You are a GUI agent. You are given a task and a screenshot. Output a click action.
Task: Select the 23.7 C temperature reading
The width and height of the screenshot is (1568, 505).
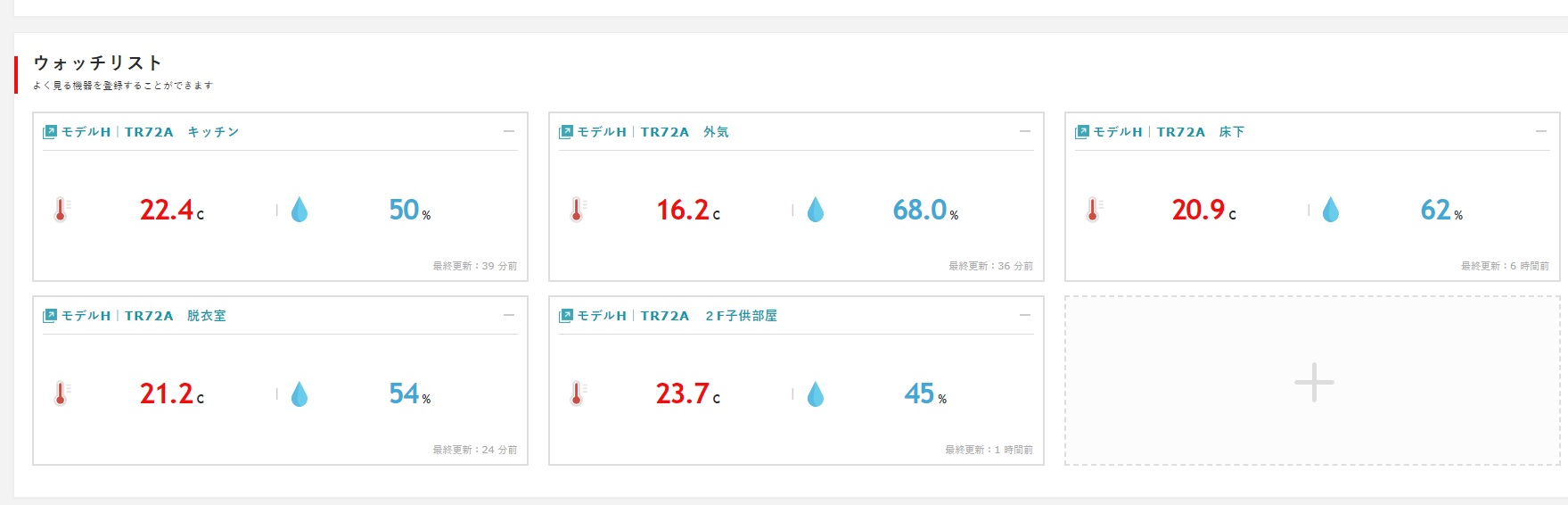point(688,393)
